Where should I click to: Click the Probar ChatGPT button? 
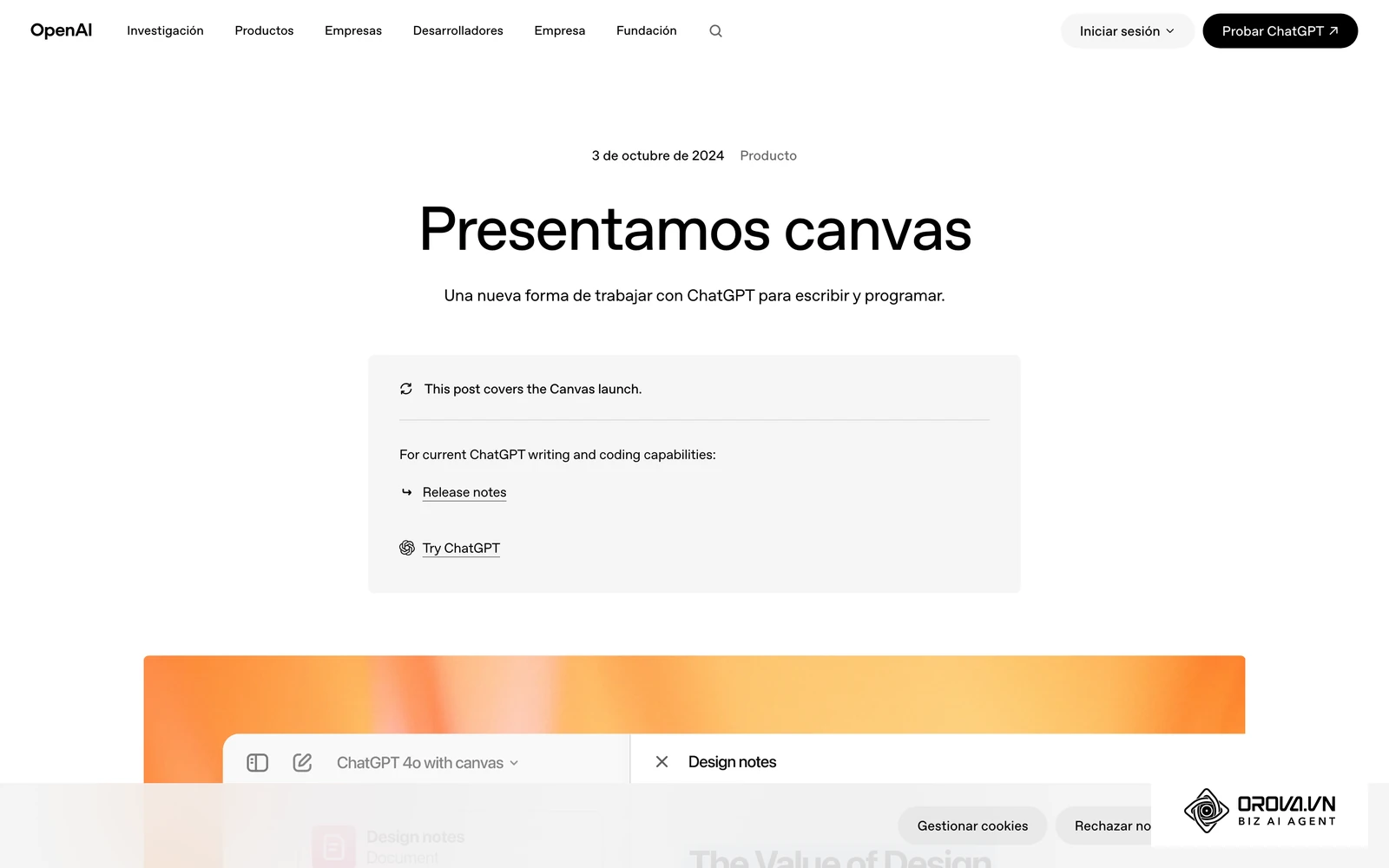1280,31
